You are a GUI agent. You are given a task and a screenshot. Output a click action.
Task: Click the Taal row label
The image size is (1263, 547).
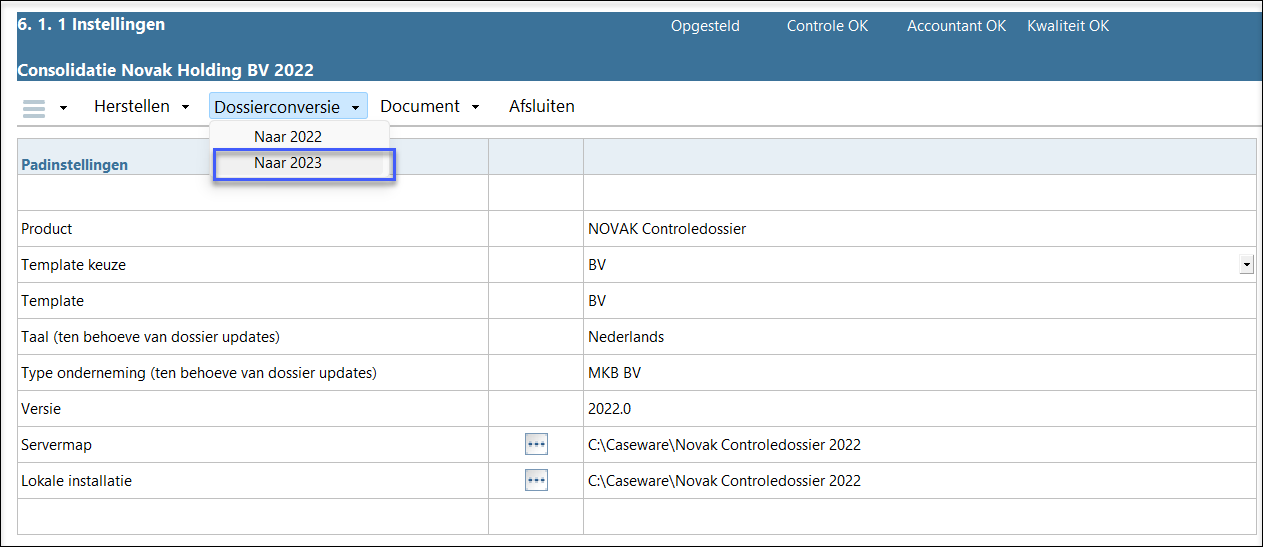(150, 336)
